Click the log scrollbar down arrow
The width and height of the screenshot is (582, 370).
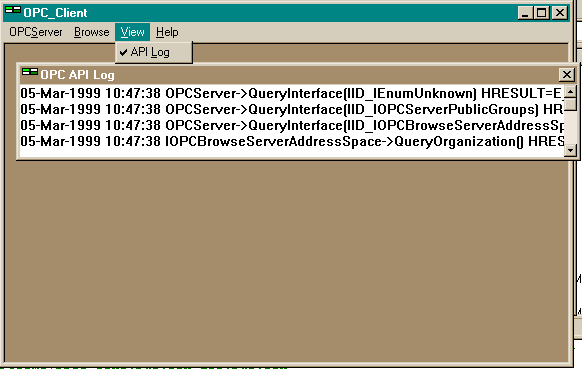[570, 150]
